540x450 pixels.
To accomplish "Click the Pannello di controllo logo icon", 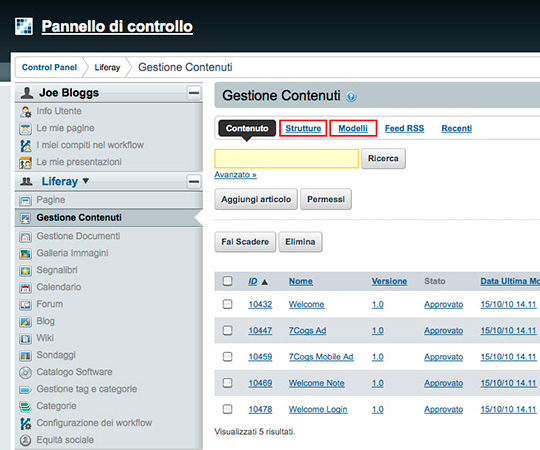I will (24, 27).
